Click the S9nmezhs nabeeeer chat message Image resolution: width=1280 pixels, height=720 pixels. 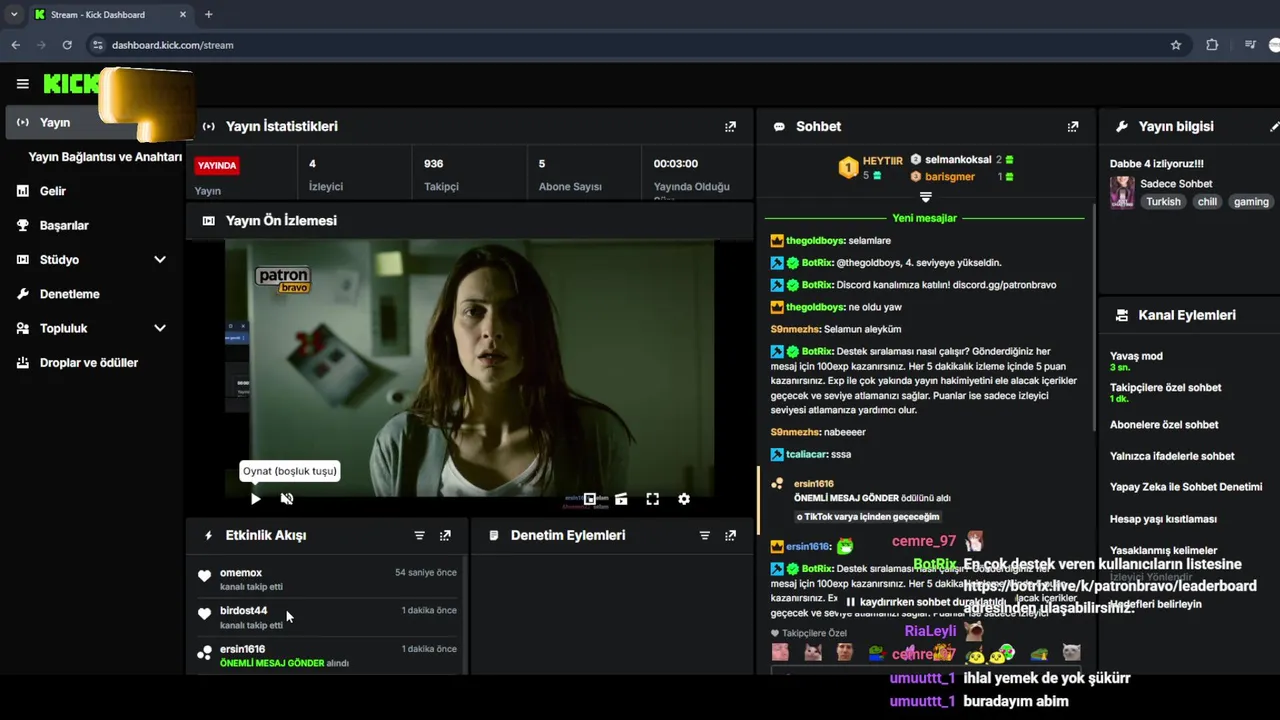[818, 432]
